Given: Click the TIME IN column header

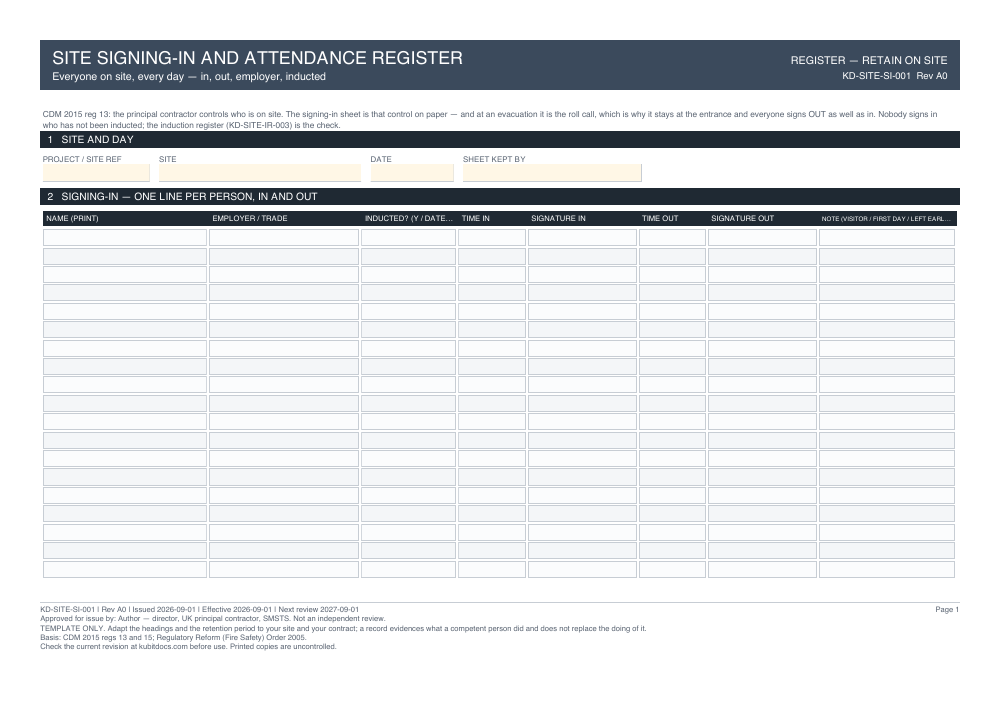Looking at the screenshot, I should [x=476, y=218].
